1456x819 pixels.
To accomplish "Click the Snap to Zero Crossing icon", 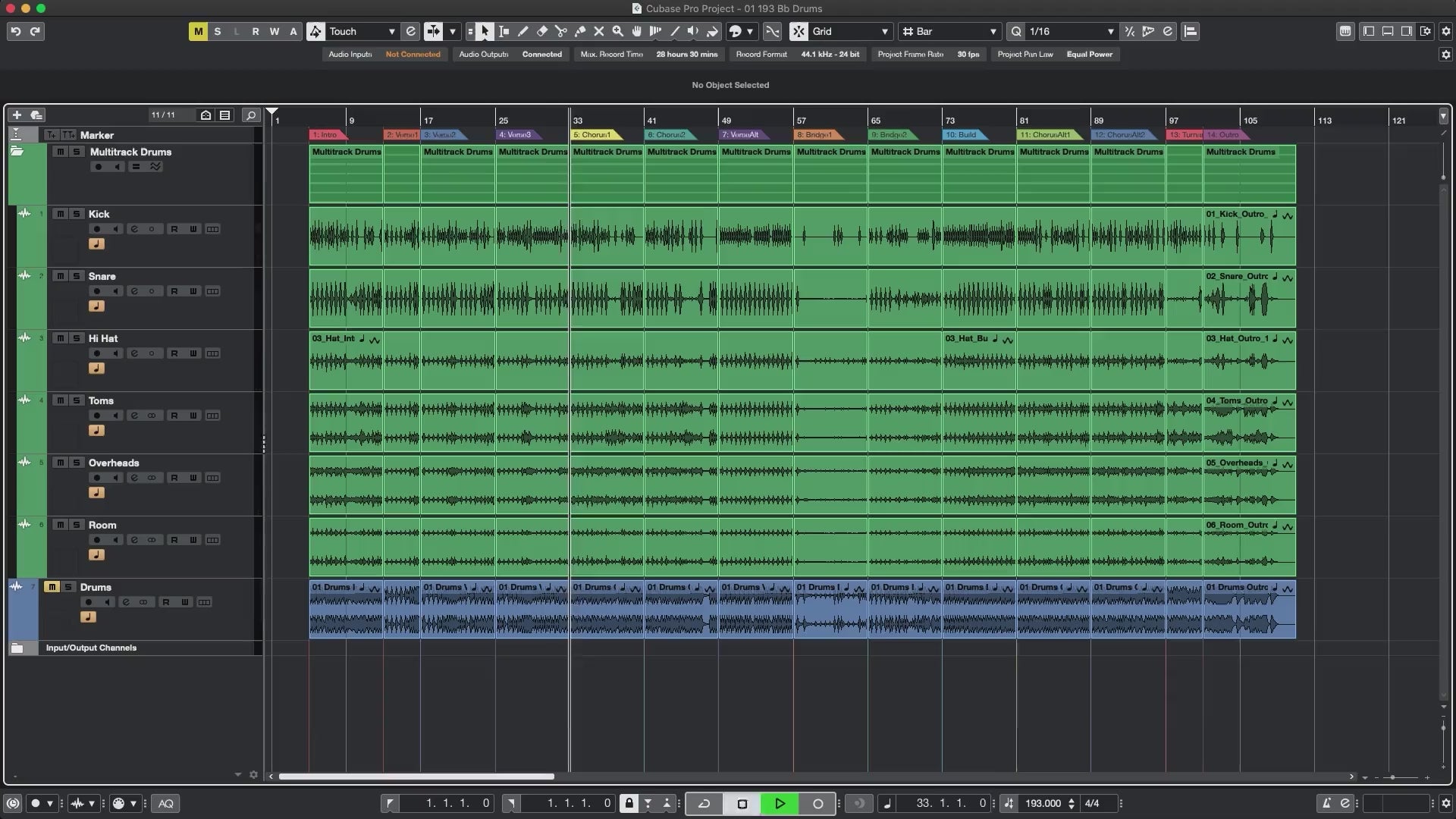I will (772, 31).
